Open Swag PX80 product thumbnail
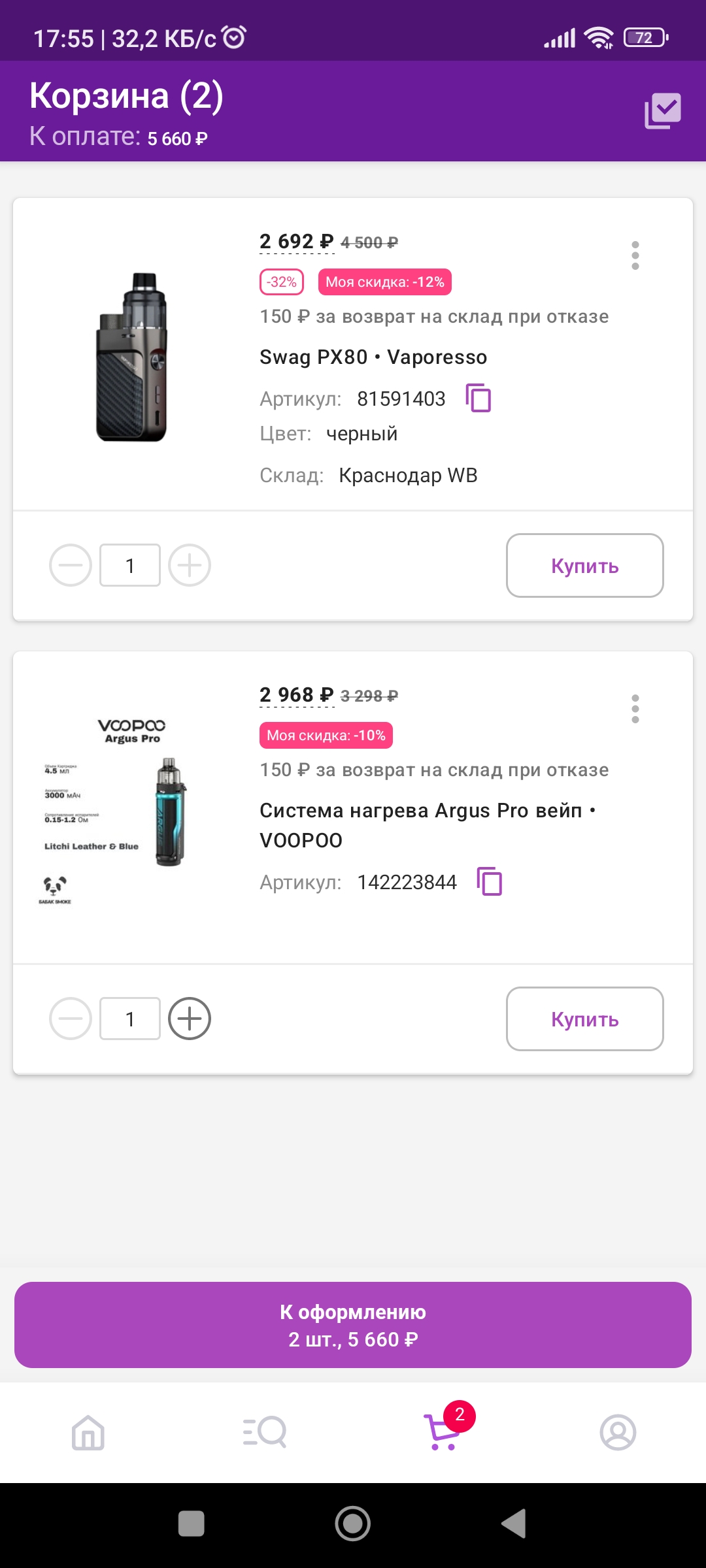 pyautogui.click(x=132, y=357)
